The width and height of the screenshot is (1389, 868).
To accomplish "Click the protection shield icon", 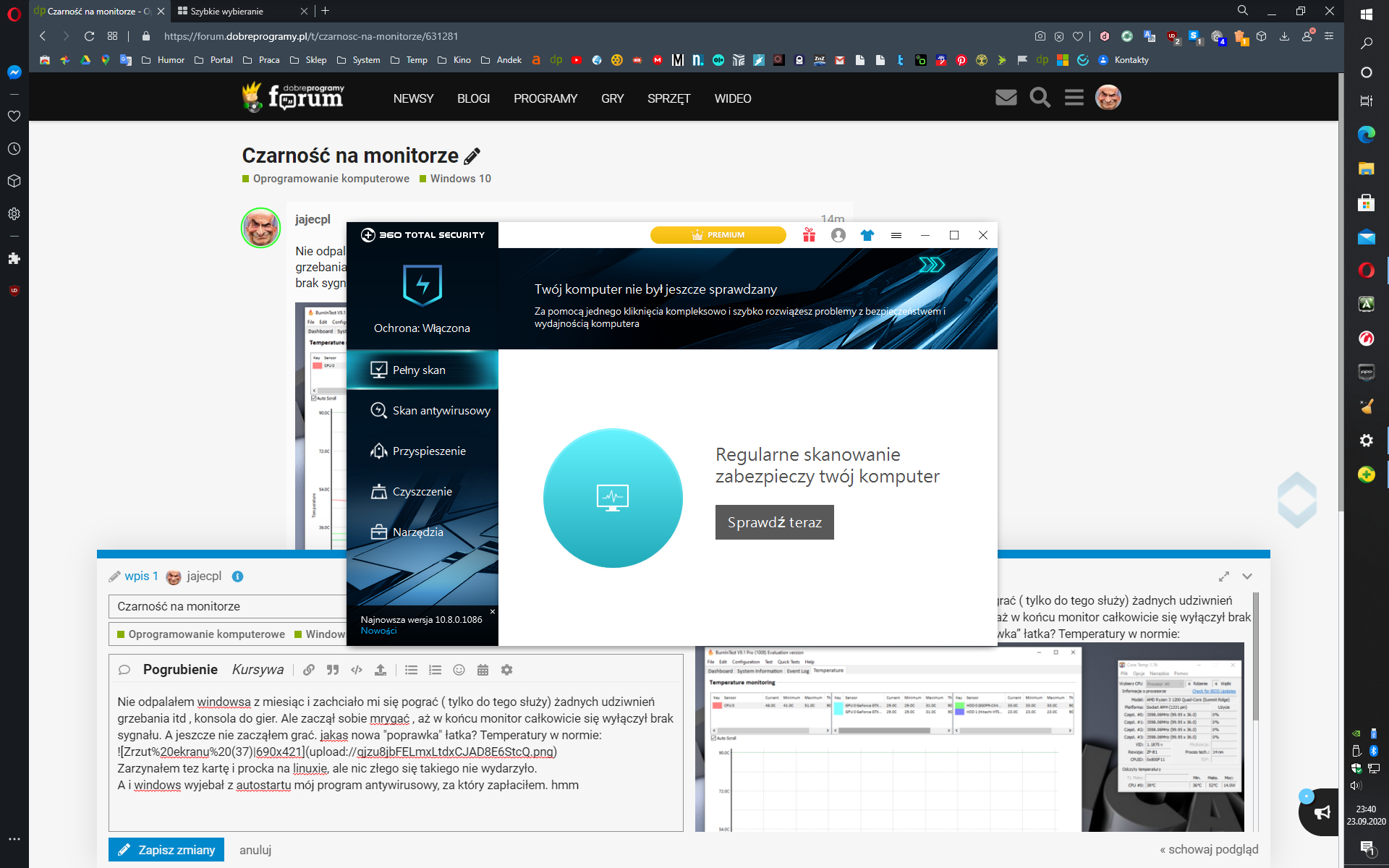I will pos(422,285).
